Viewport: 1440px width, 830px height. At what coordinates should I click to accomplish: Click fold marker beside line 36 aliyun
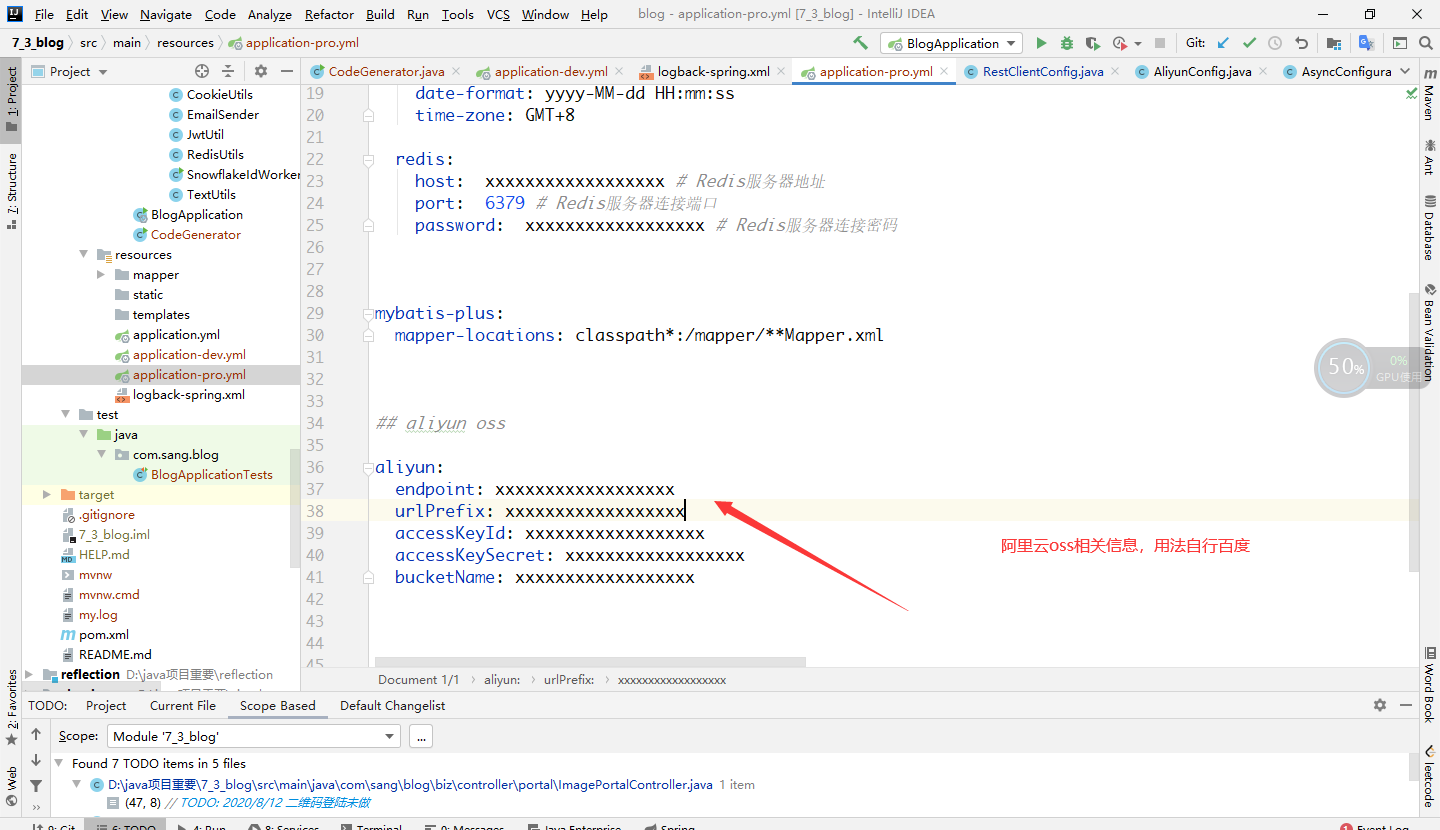pyautogui.click(x=368, y=467)
